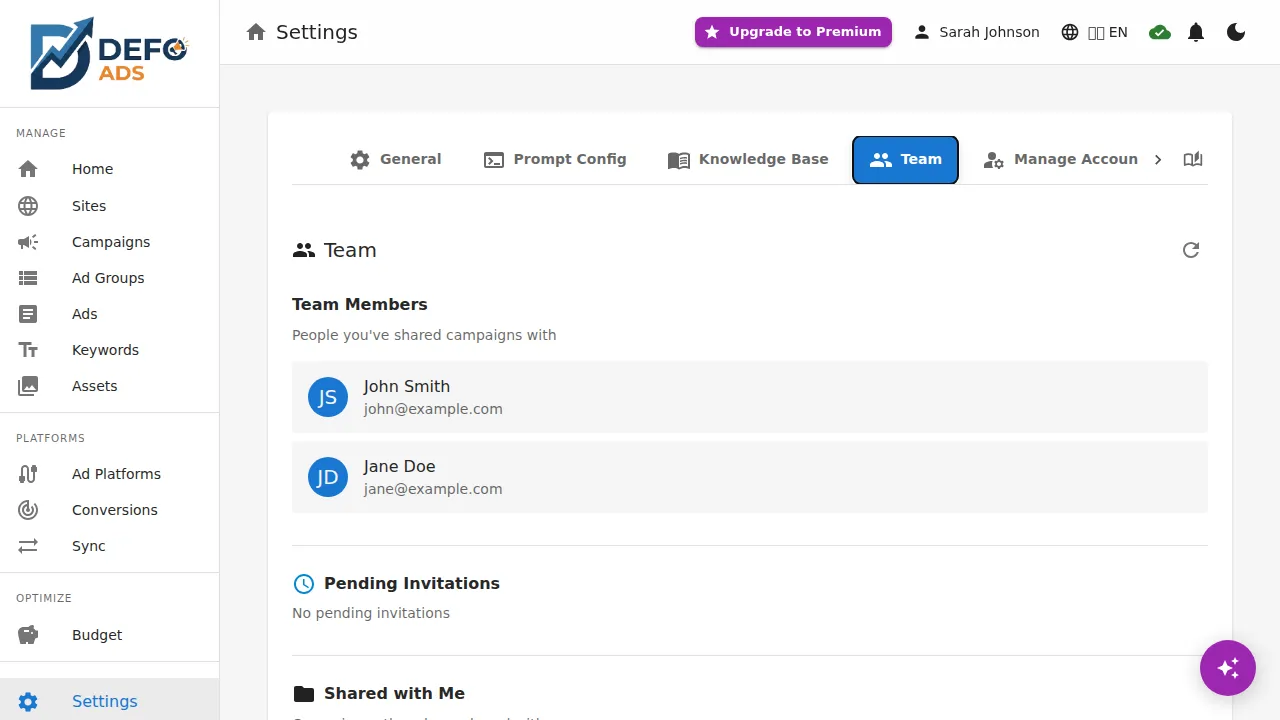Go to Conversions page
This screenshot has width=1280, height=720.
(x=109, y=510)
